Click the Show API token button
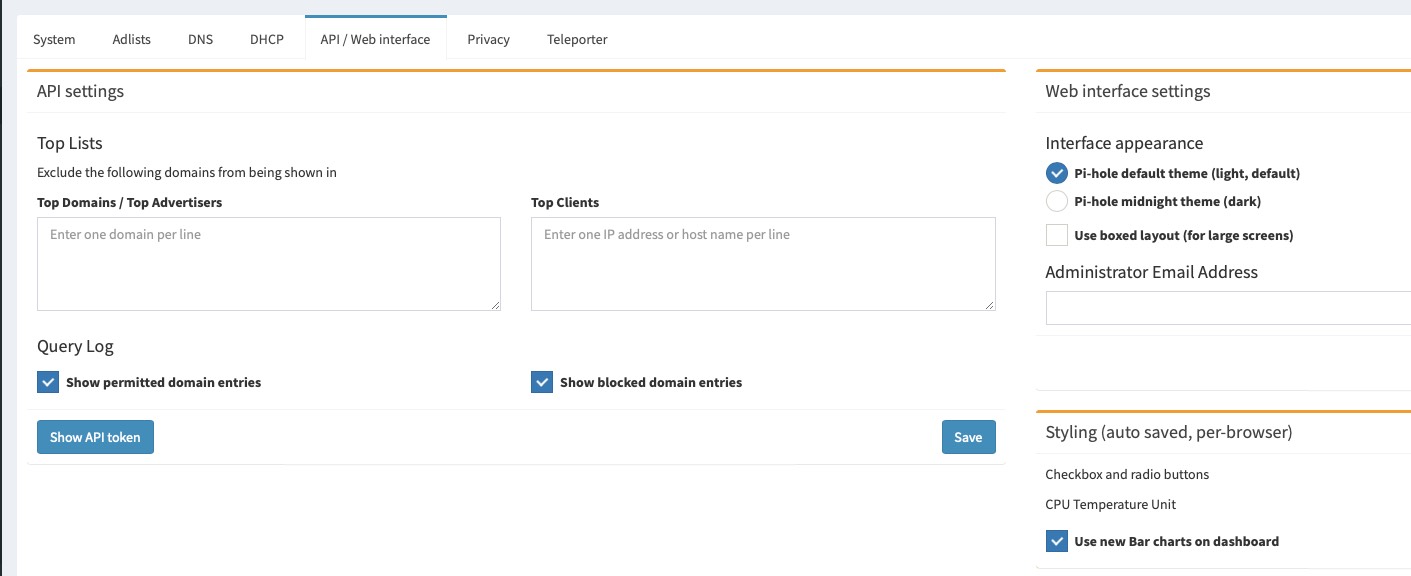 click(x=95, y=437)
